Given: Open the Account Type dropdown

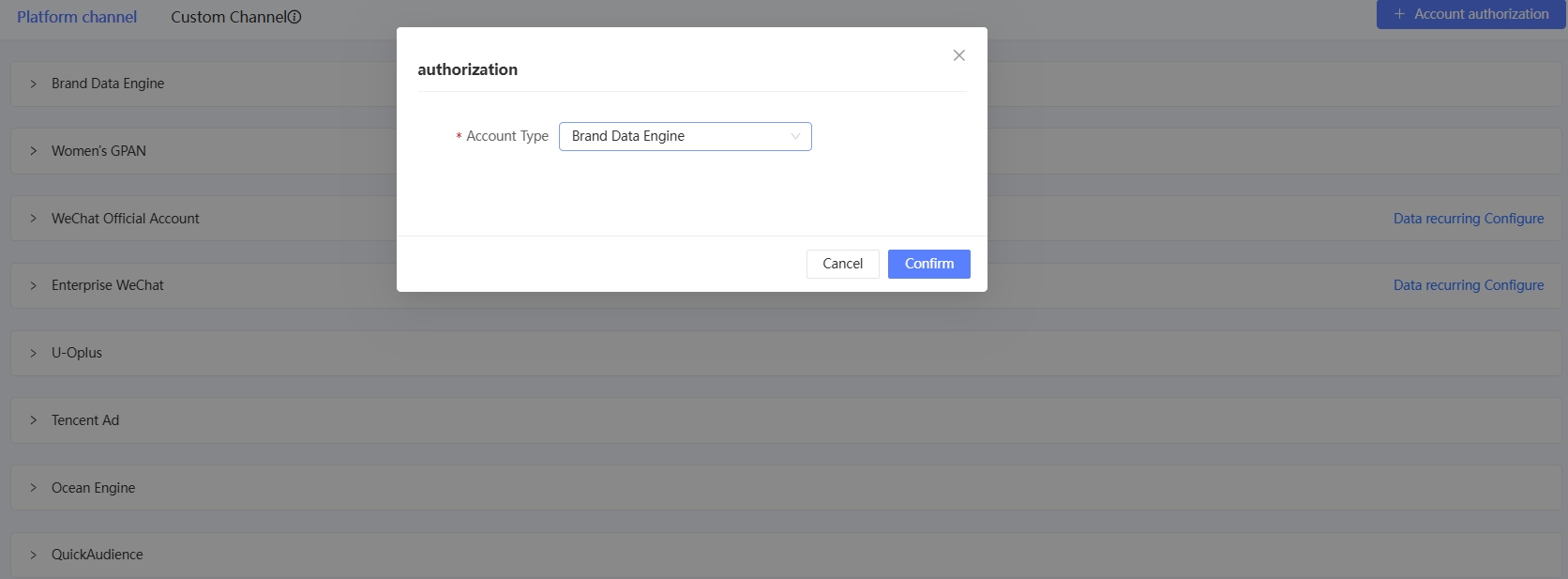Looking at the screenshot, I should [x=685, y=137].
